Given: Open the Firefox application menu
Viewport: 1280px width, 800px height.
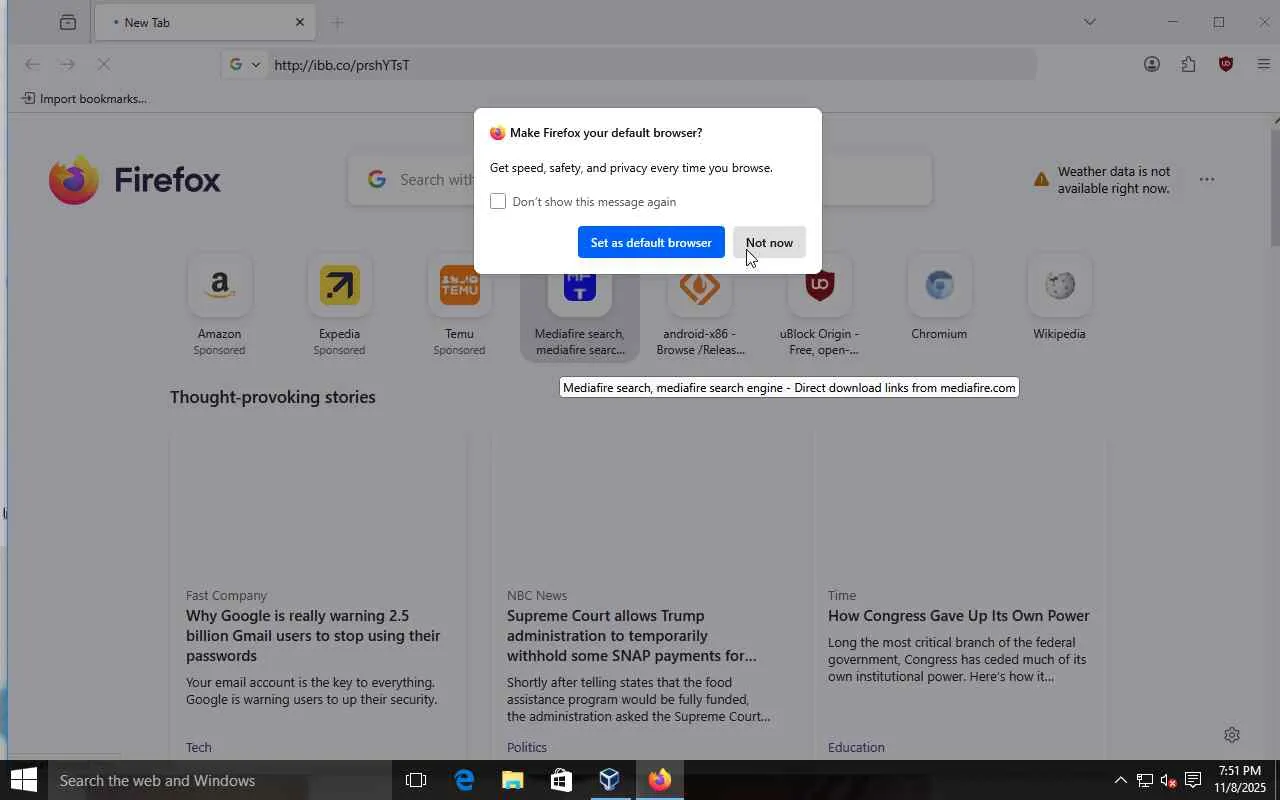Looking at the screenshot, I should pos(1263,65).
